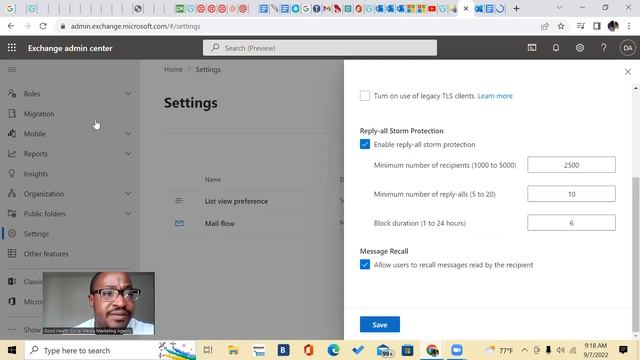Open the help question mark icon
The height and width of the screenshot is (360, 640).
pos(603,48)
